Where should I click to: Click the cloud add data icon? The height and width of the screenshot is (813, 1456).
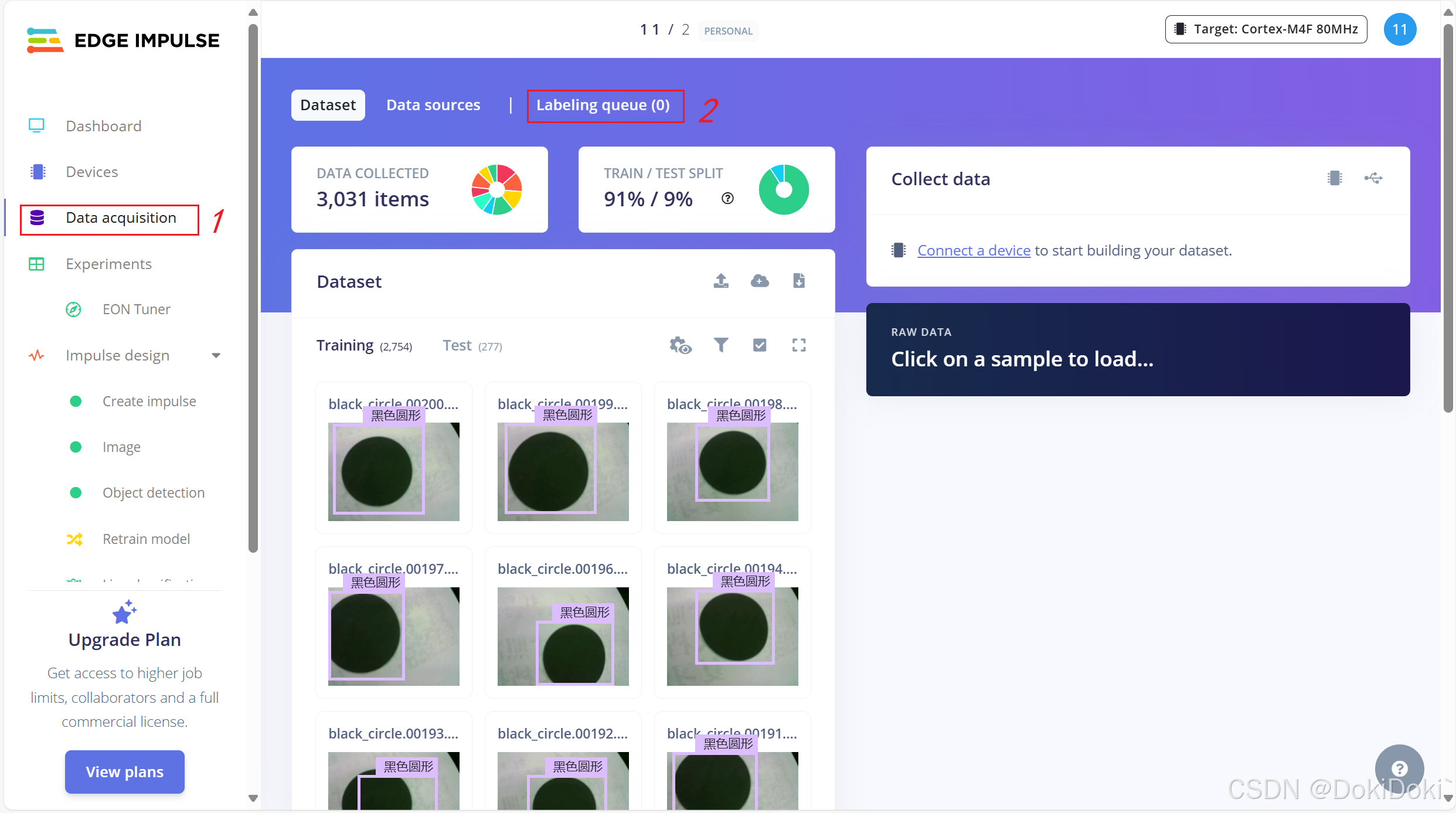[760, 281]
